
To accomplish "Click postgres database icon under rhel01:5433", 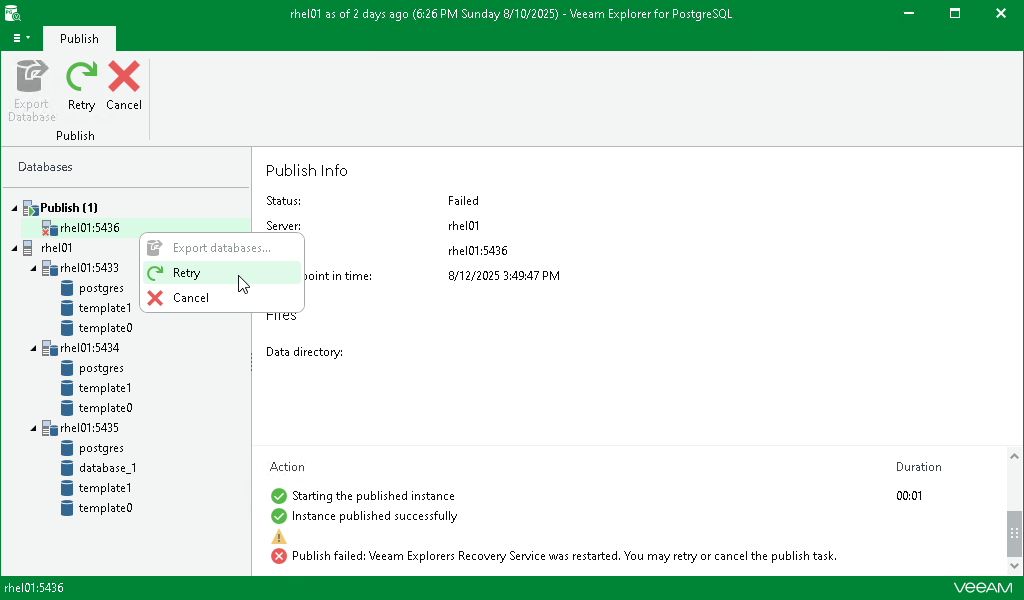I will point(67,288).
